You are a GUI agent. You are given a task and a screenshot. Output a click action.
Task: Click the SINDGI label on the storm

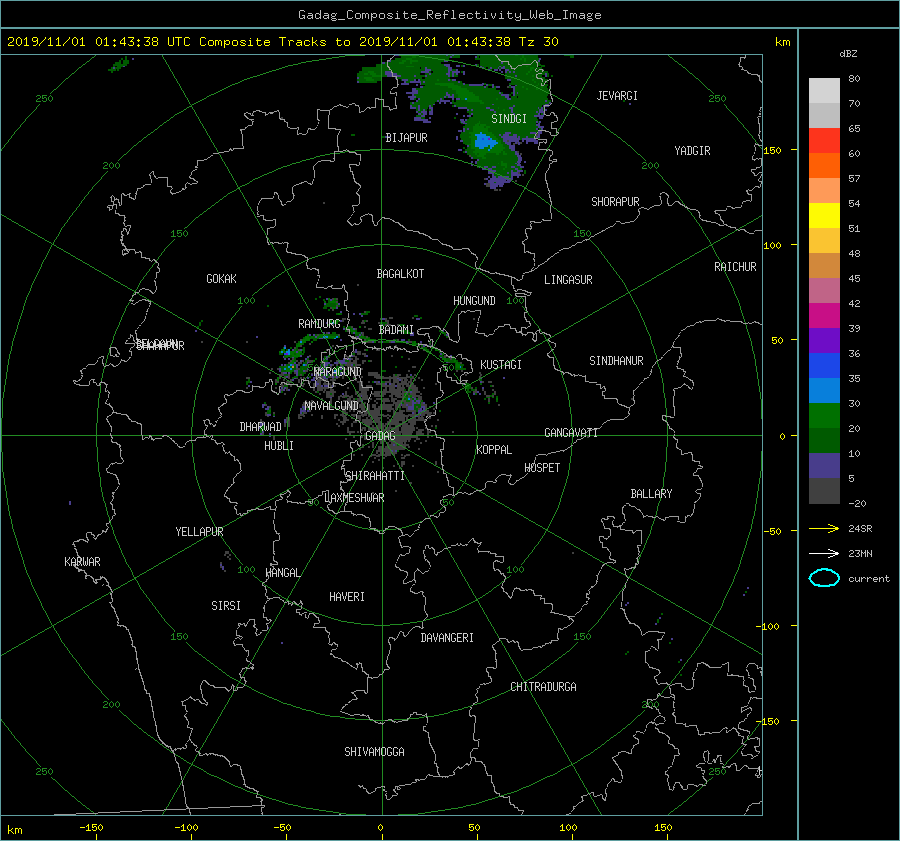point(509,119)
